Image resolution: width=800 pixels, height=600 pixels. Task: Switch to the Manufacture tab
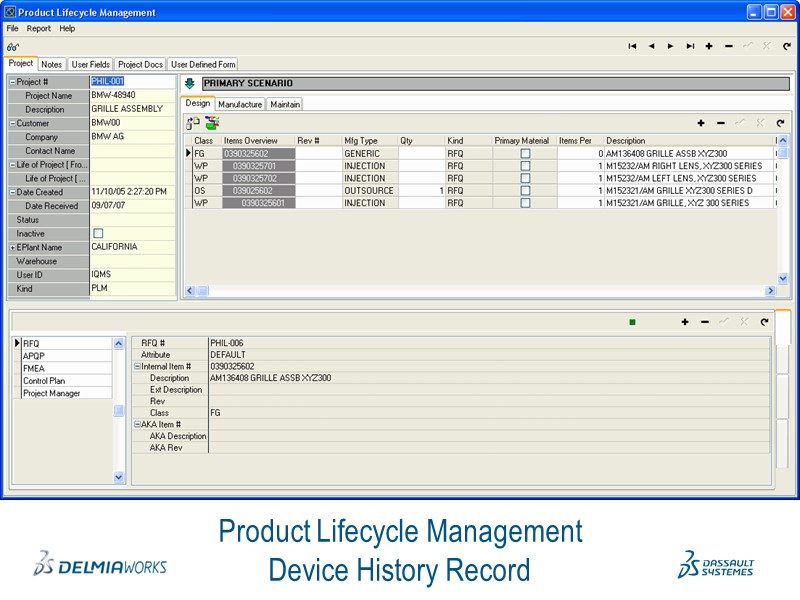click(x=240, y=104)
